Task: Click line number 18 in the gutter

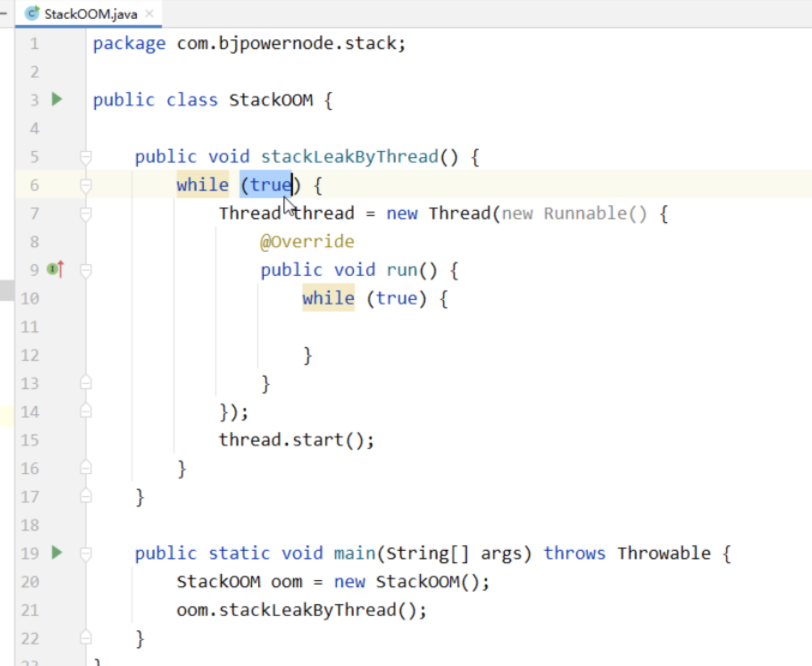Action: point(30,525)
